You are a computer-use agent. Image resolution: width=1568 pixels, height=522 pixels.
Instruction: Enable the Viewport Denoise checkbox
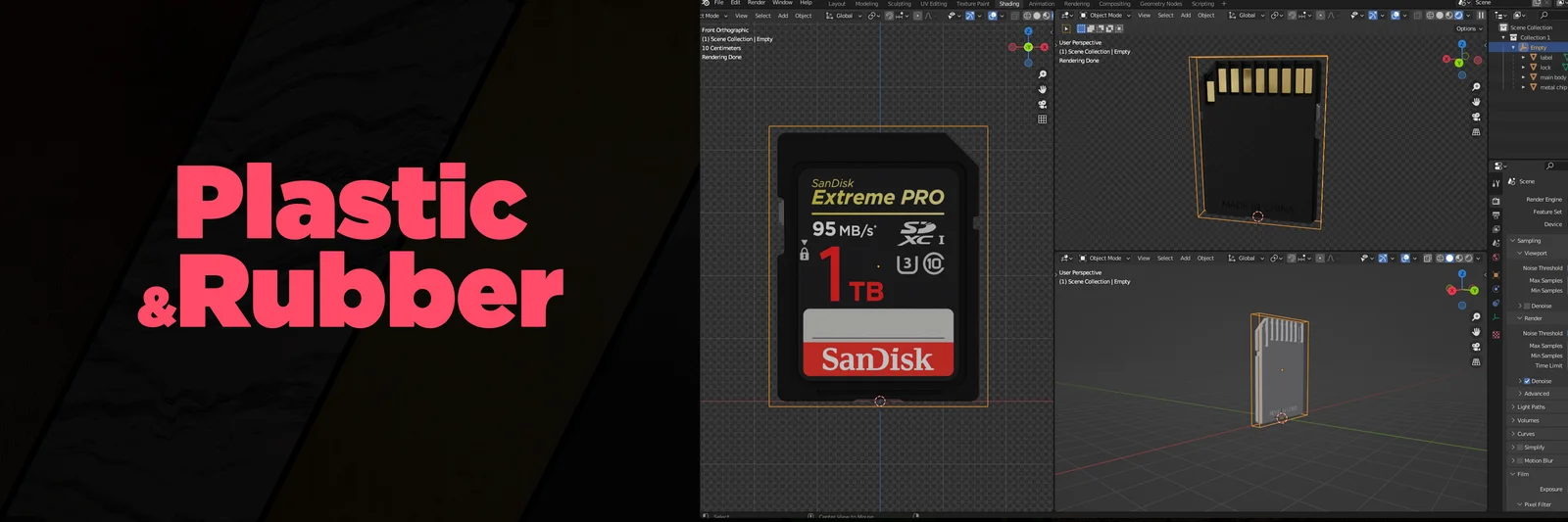point(1527,306)
